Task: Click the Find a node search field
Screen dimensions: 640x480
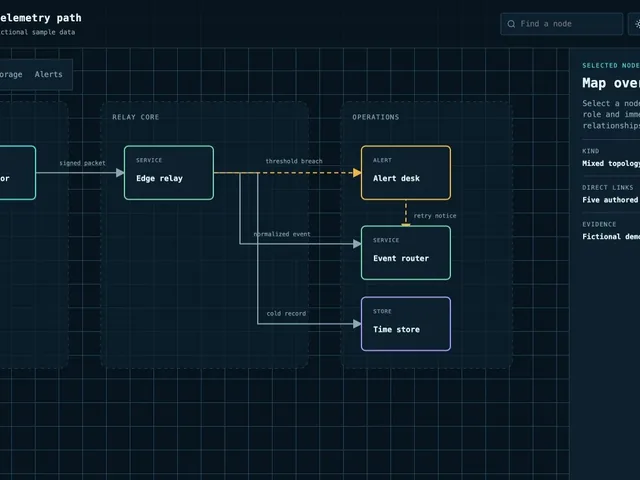Action: coord(561,24)
